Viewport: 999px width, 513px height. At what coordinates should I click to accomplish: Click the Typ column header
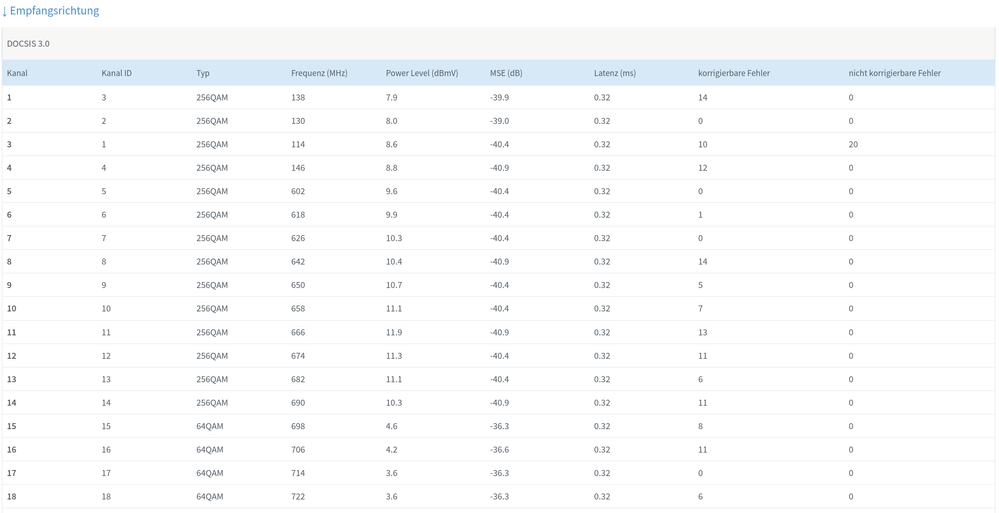point(203,73)
